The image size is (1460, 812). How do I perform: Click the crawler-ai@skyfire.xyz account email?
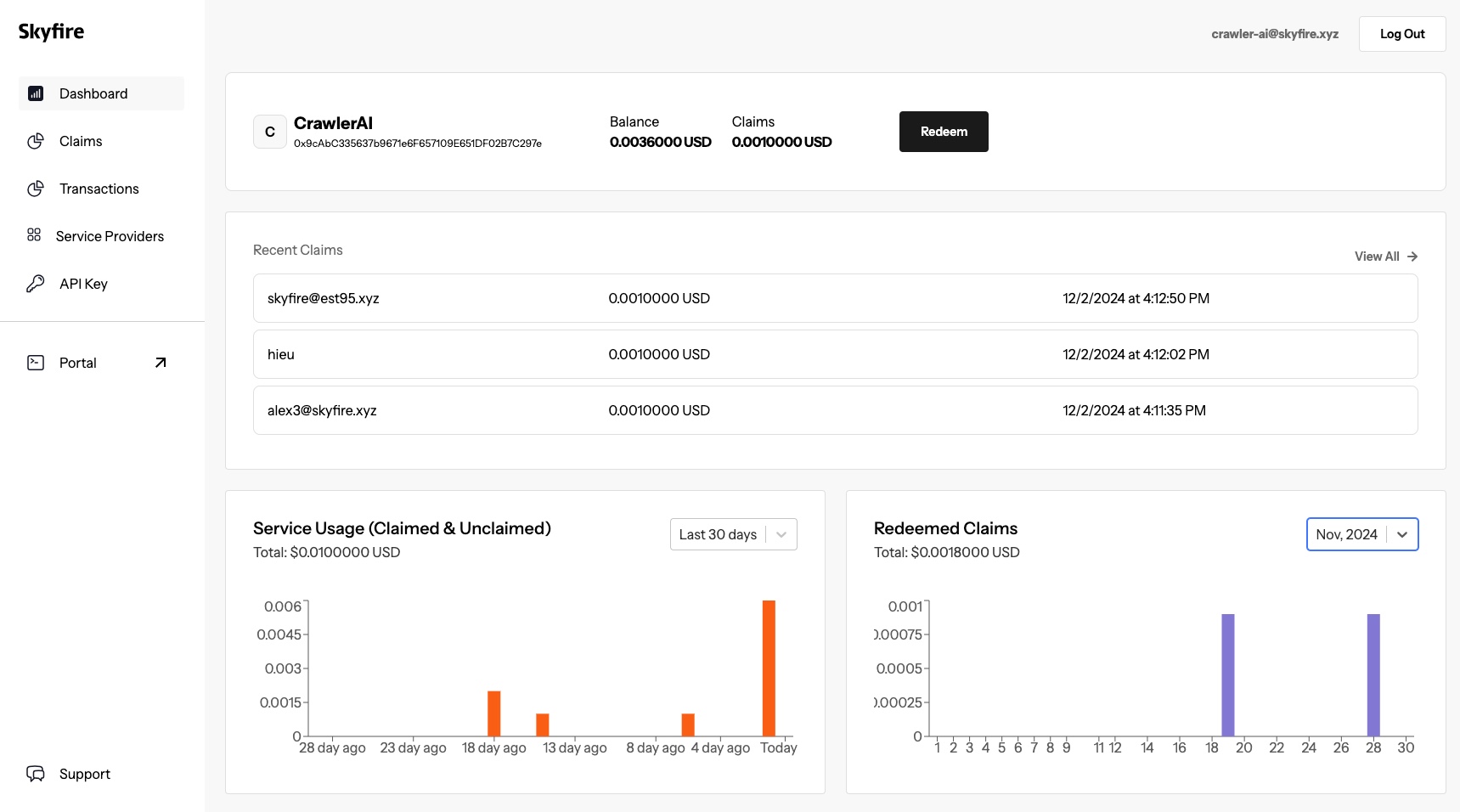[1275, 34]
